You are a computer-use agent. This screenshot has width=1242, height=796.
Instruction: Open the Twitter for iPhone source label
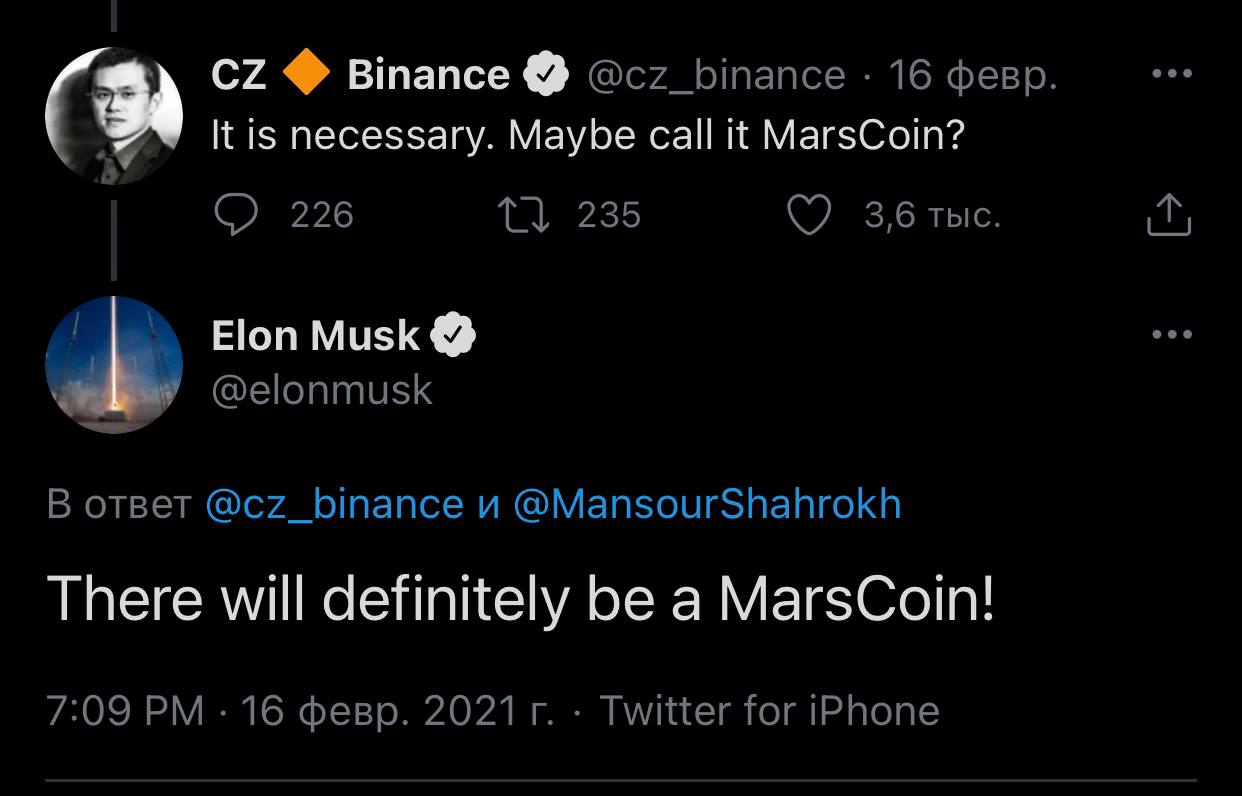coord(769,711)
